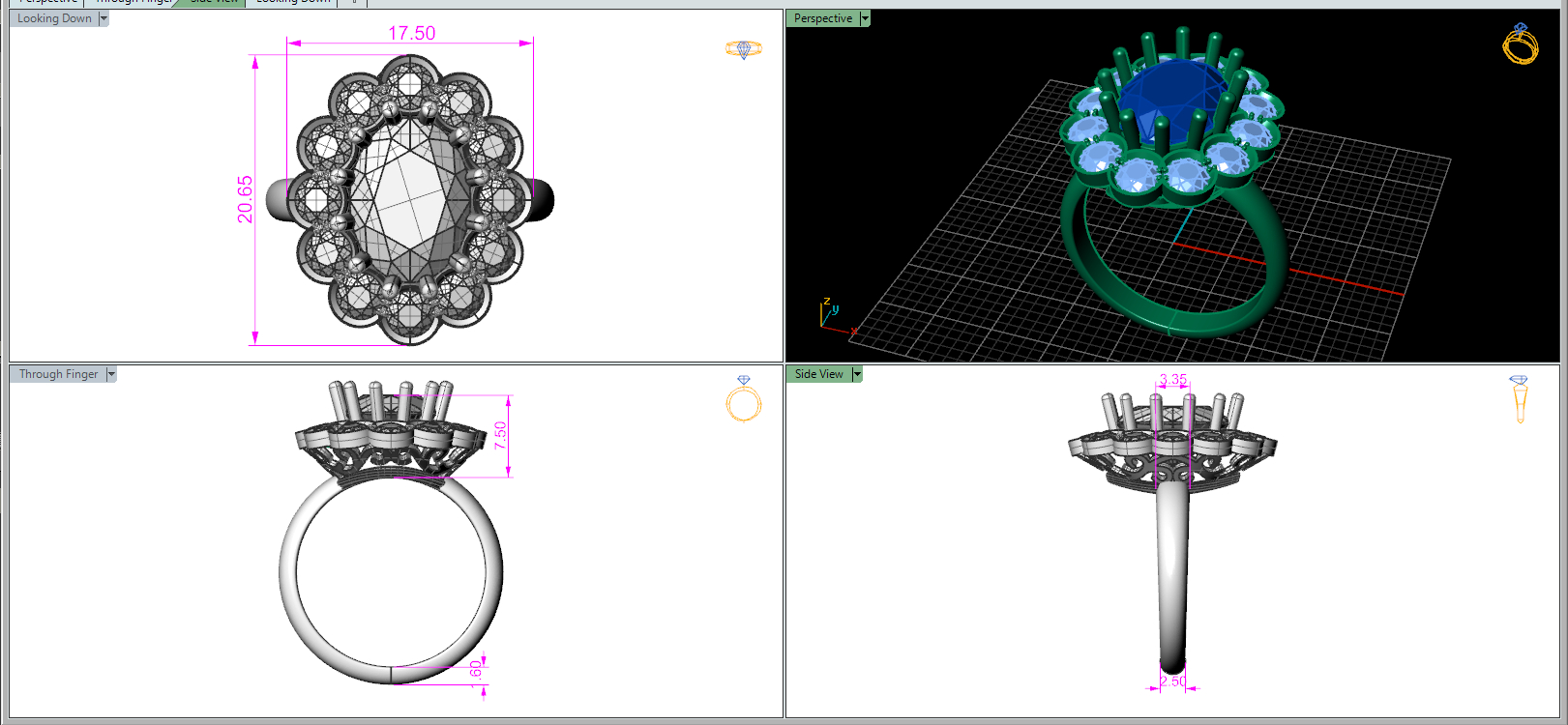Viewport: 1568px width, 725px height.
Task: Select the oval center stone in Looking Down
Action: click(411, 198)
